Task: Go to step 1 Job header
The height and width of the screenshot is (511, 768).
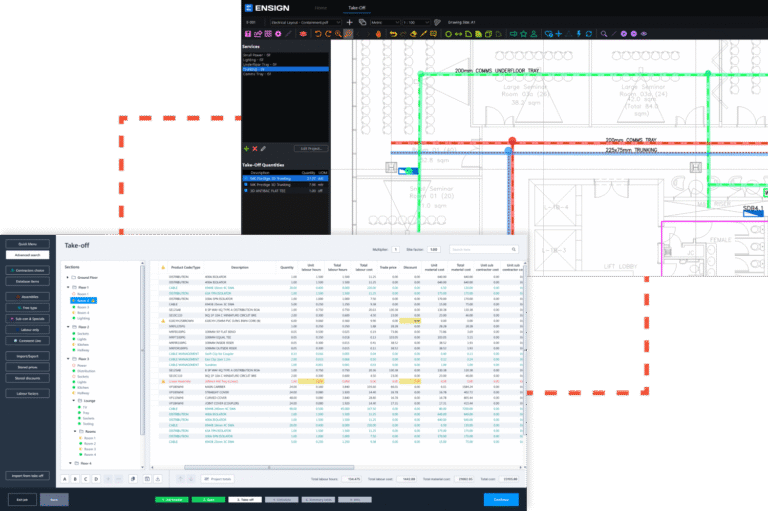Action: click(x=171, y=500)
